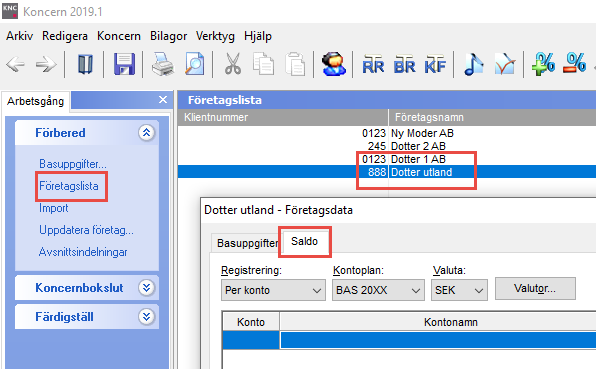Image resolution: width=596 pixels, height=369 pixels.
Task: Click the green plus percent icon
Action: pyautogui.click(x=543, y=64)
